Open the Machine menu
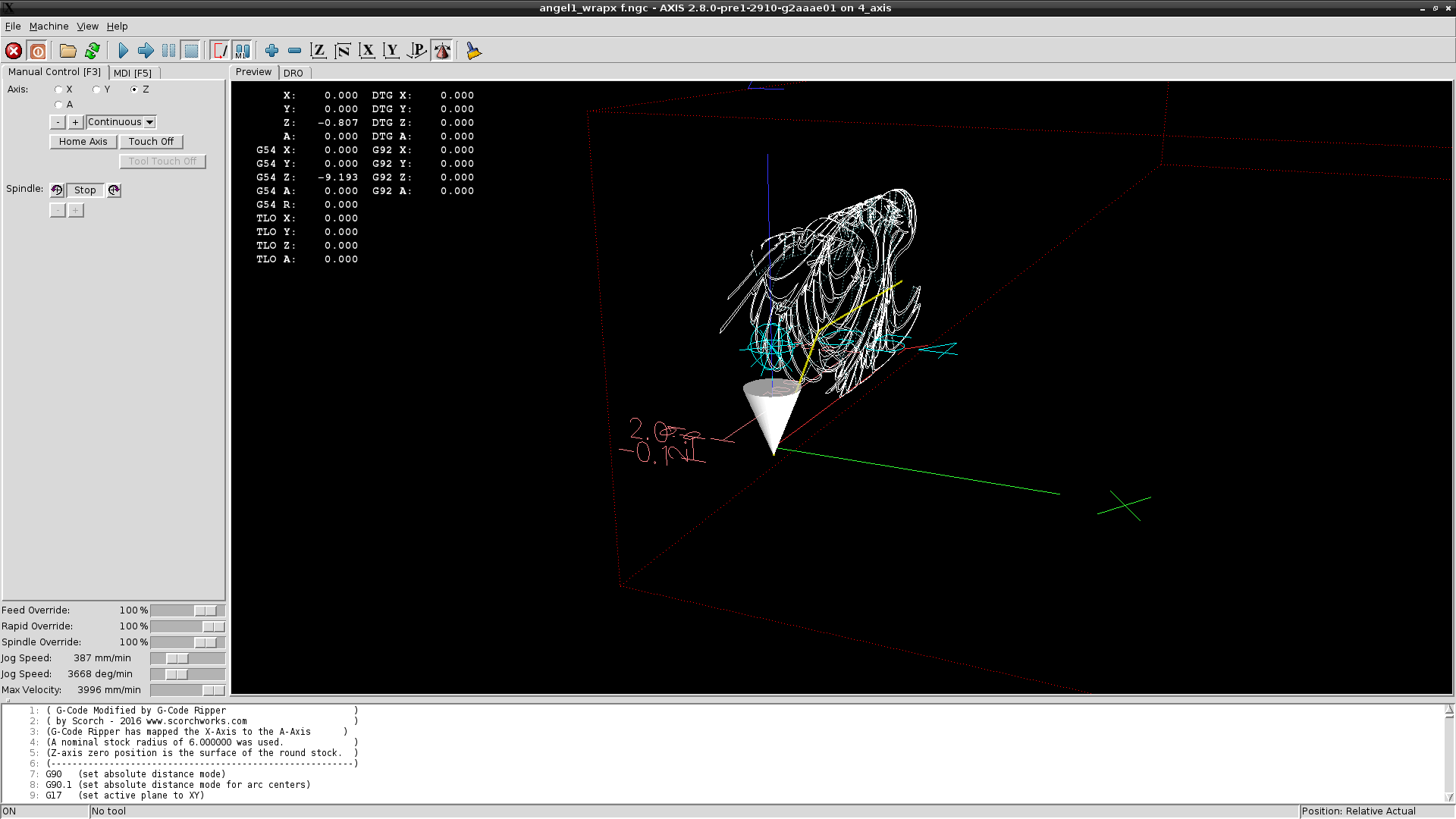 click(x=49, y=26)
